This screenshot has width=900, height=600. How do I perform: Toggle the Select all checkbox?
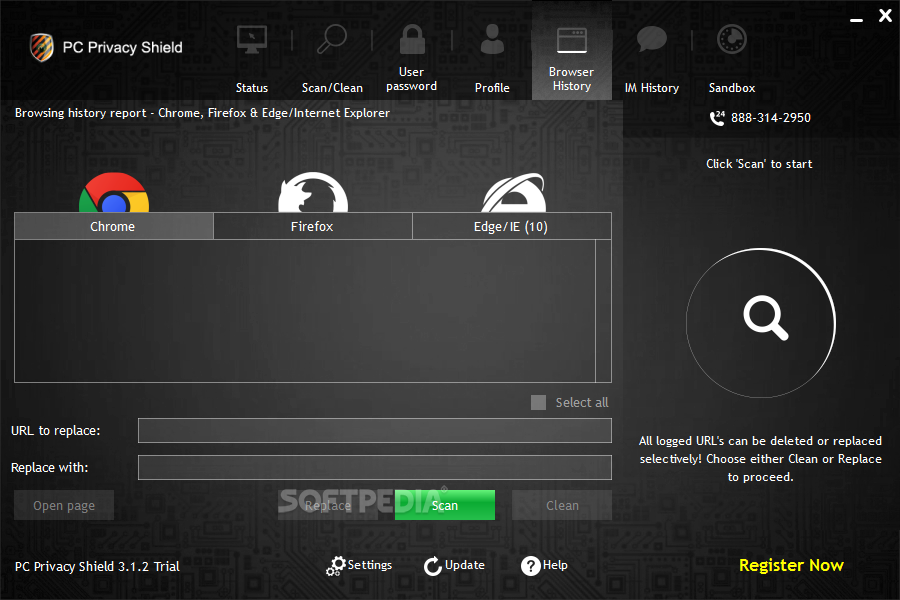[538, 402]
